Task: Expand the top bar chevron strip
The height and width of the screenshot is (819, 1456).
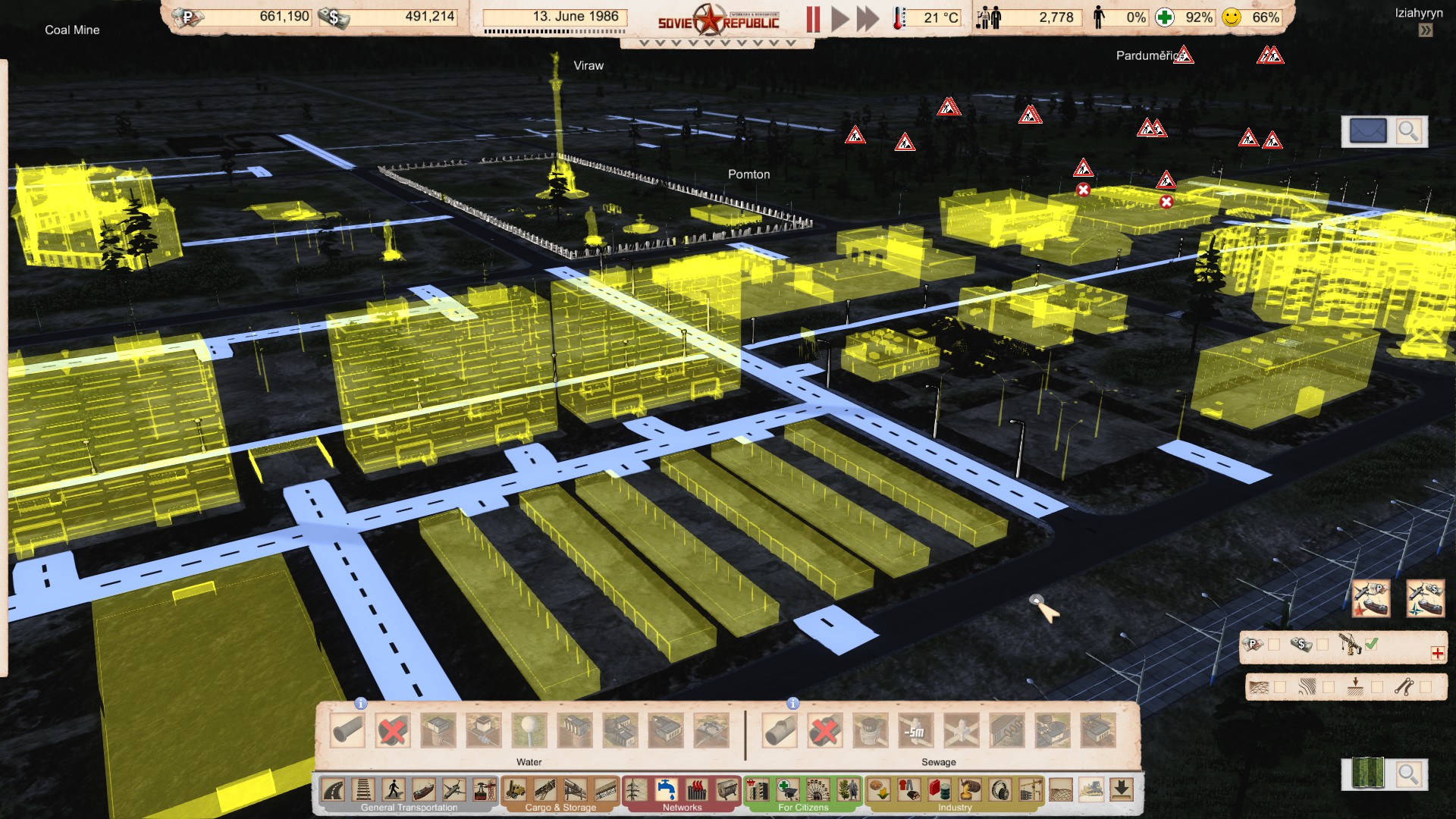Action: tap(717, 43)
